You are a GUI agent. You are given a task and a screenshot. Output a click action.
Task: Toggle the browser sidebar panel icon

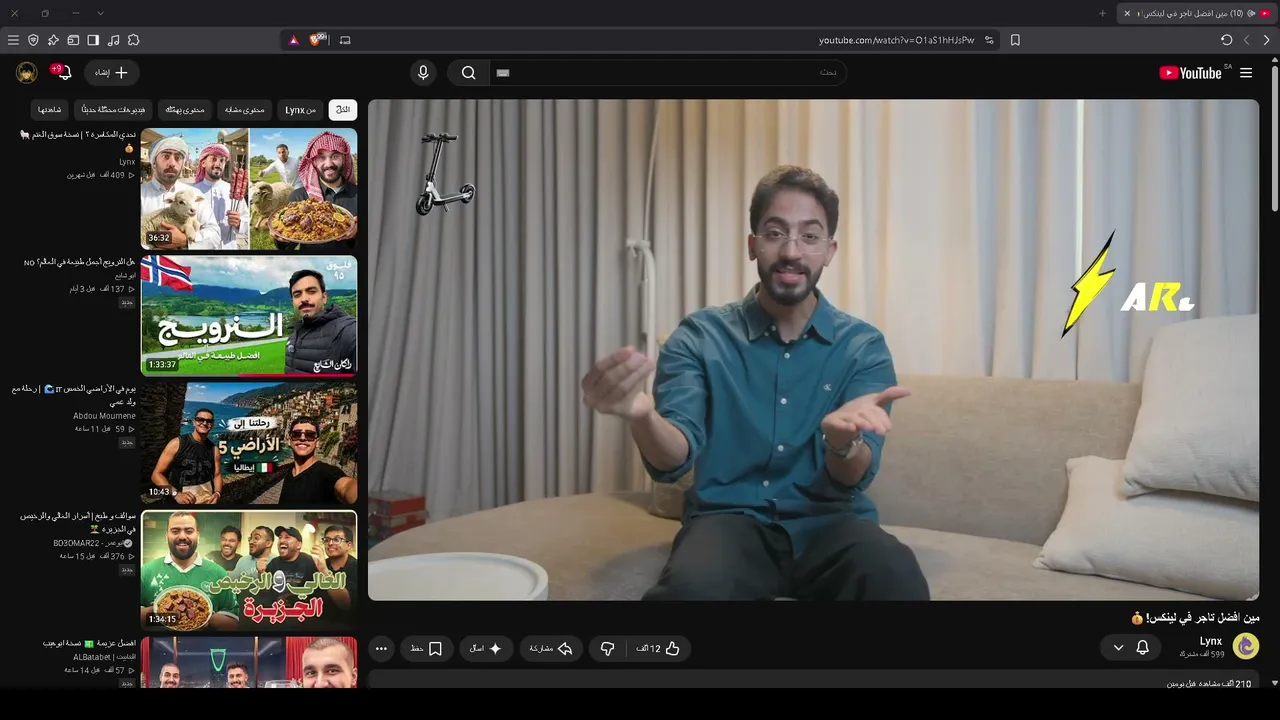[93, 40]
